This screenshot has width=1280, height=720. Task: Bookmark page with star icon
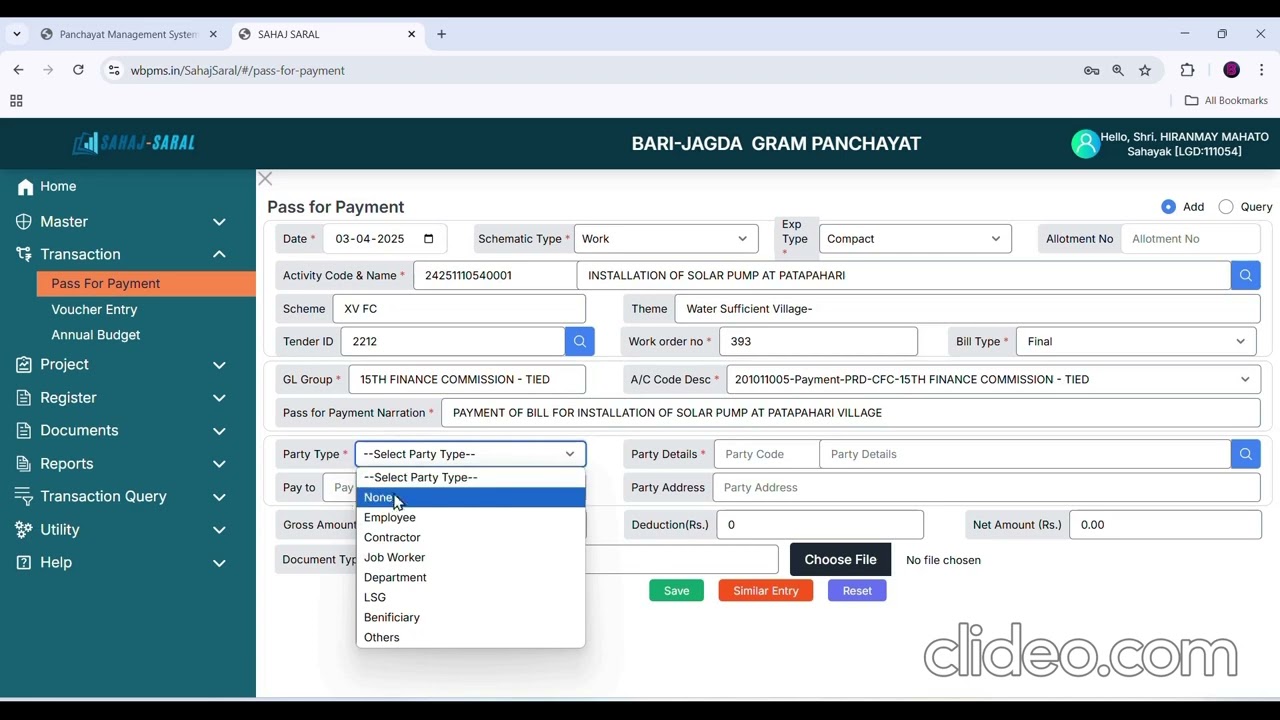[x=1145, y=70]
